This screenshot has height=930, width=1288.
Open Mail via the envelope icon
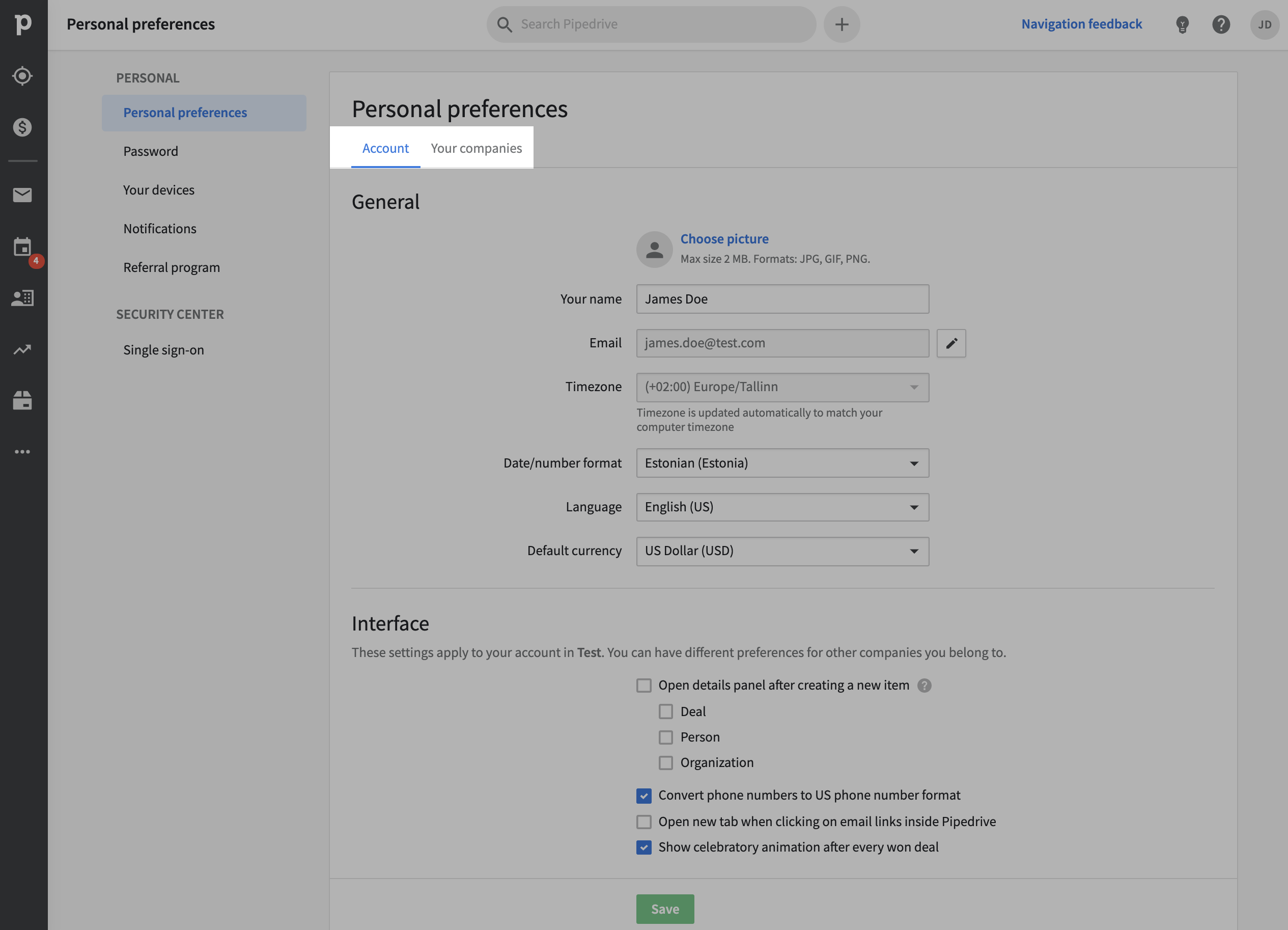22,195
